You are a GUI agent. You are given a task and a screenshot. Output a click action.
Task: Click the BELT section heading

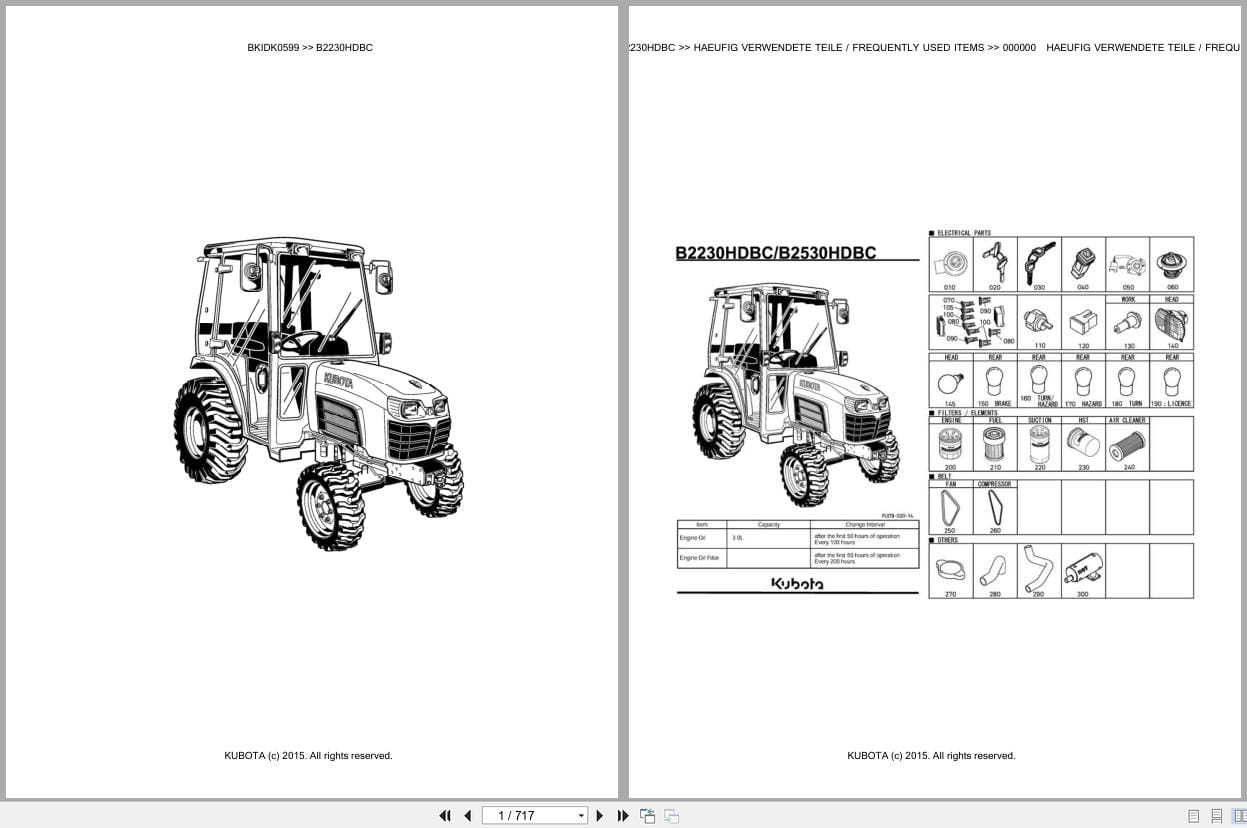point(944,476)
